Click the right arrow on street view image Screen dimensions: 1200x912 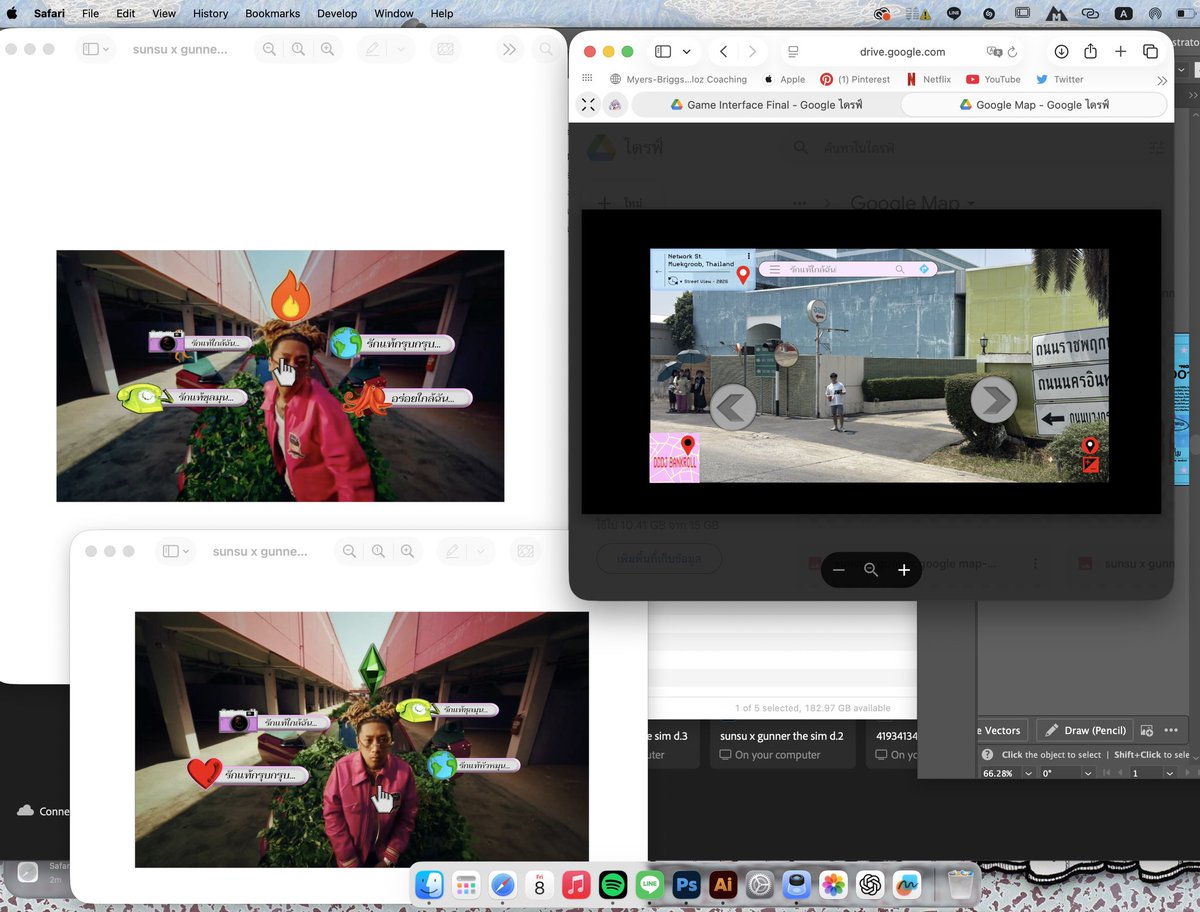point(994,401)
